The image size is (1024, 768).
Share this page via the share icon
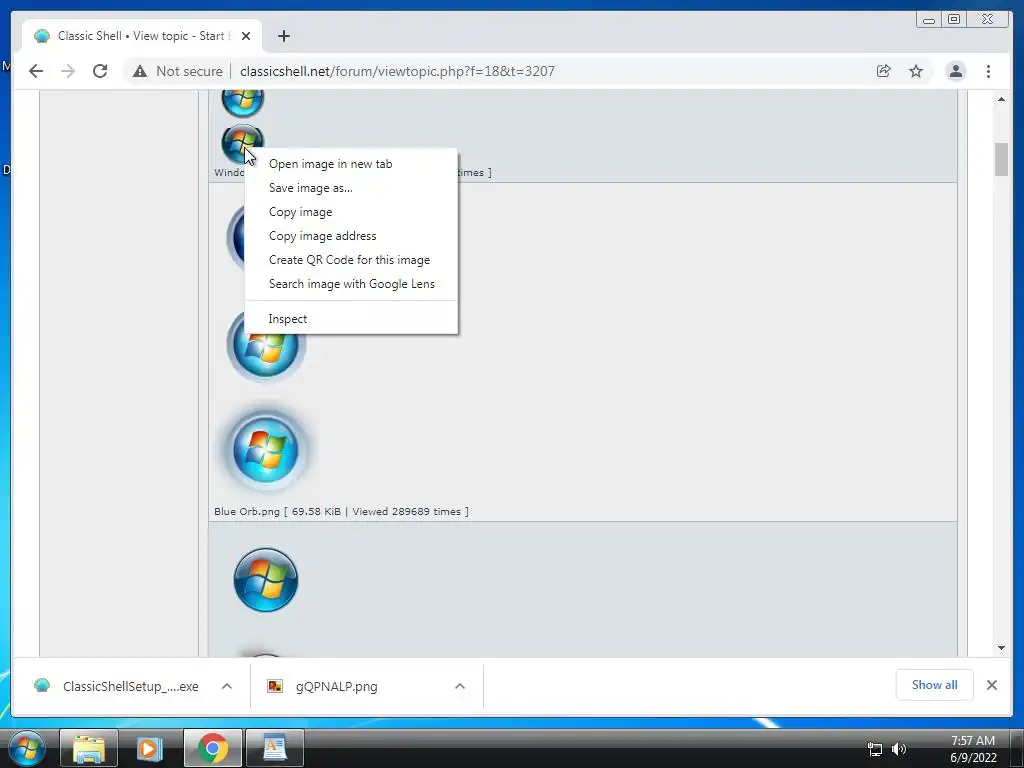coord(884,71)
